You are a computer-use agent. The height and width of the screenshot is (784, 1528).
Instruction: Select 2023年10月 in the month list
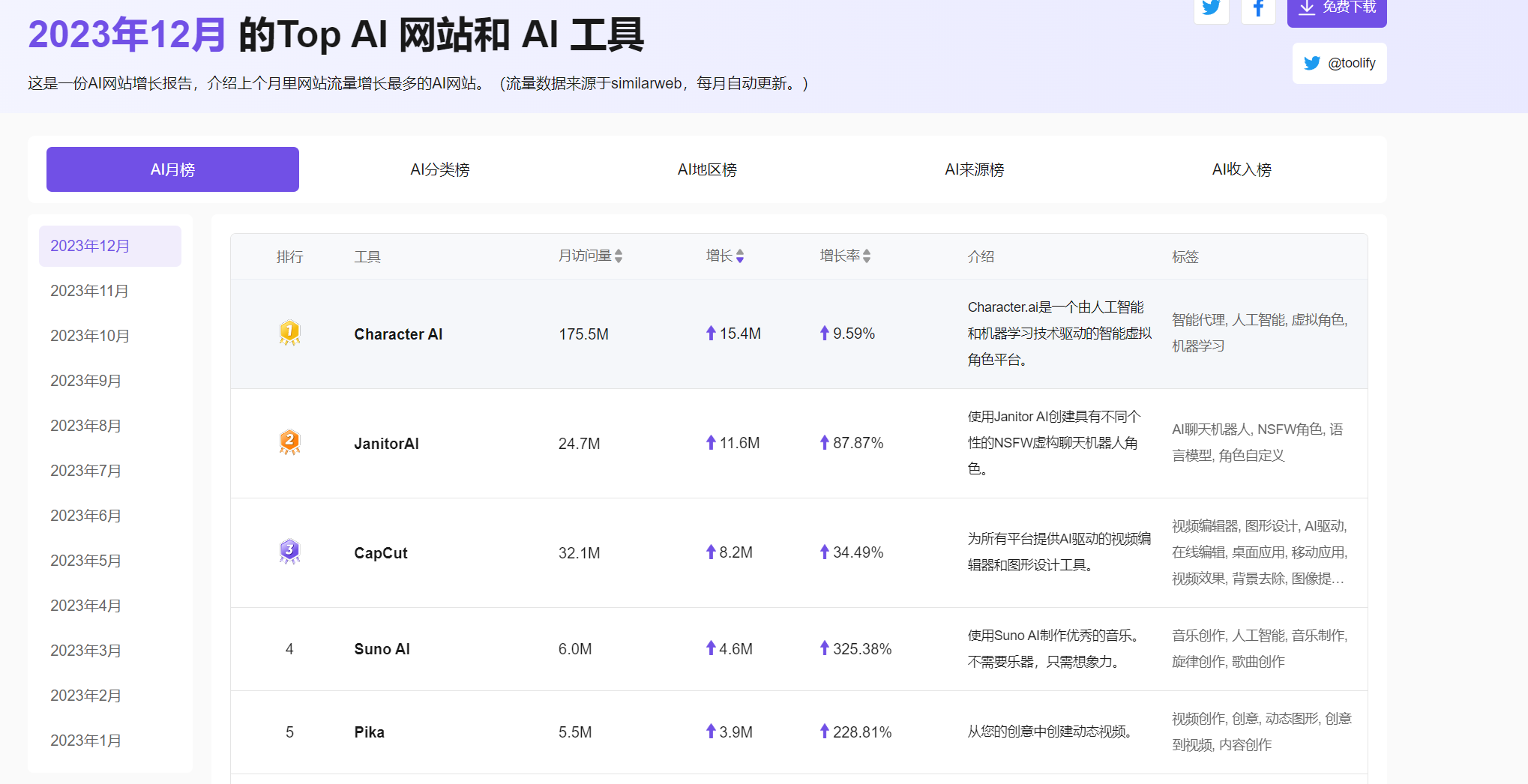110,336
